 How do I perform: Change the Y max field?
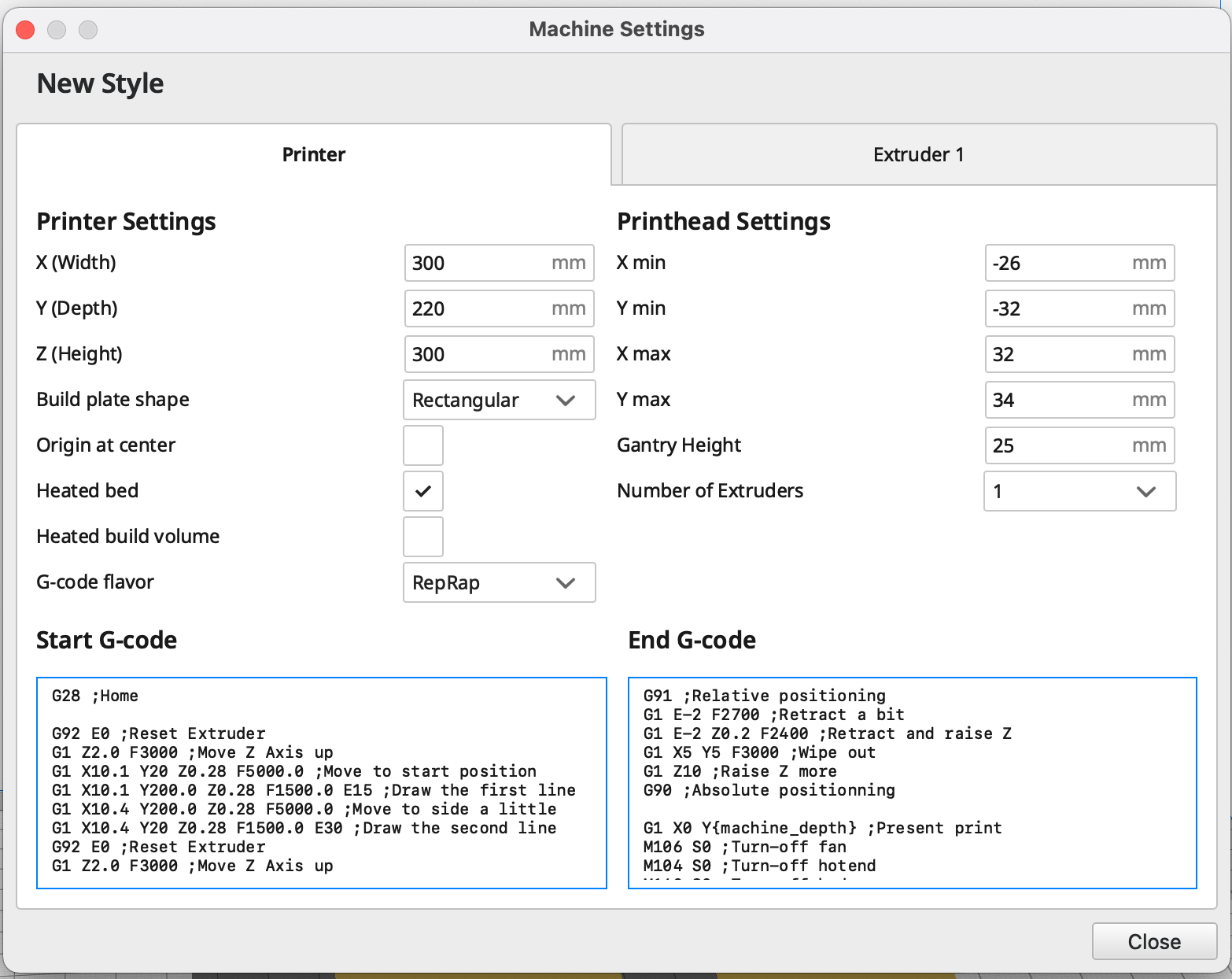[x=1080, y=400]
